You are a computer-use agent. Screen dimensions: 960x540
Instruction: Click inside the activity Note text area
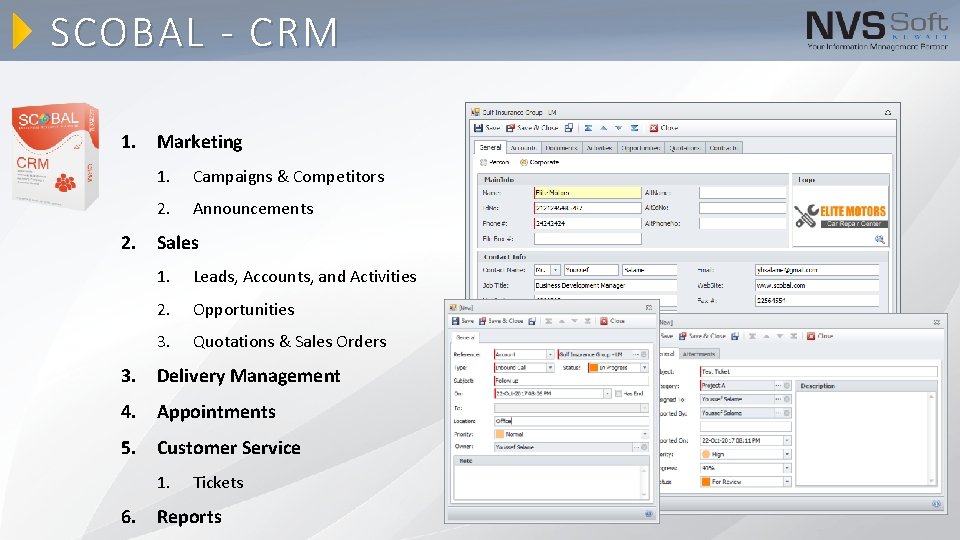547,482
